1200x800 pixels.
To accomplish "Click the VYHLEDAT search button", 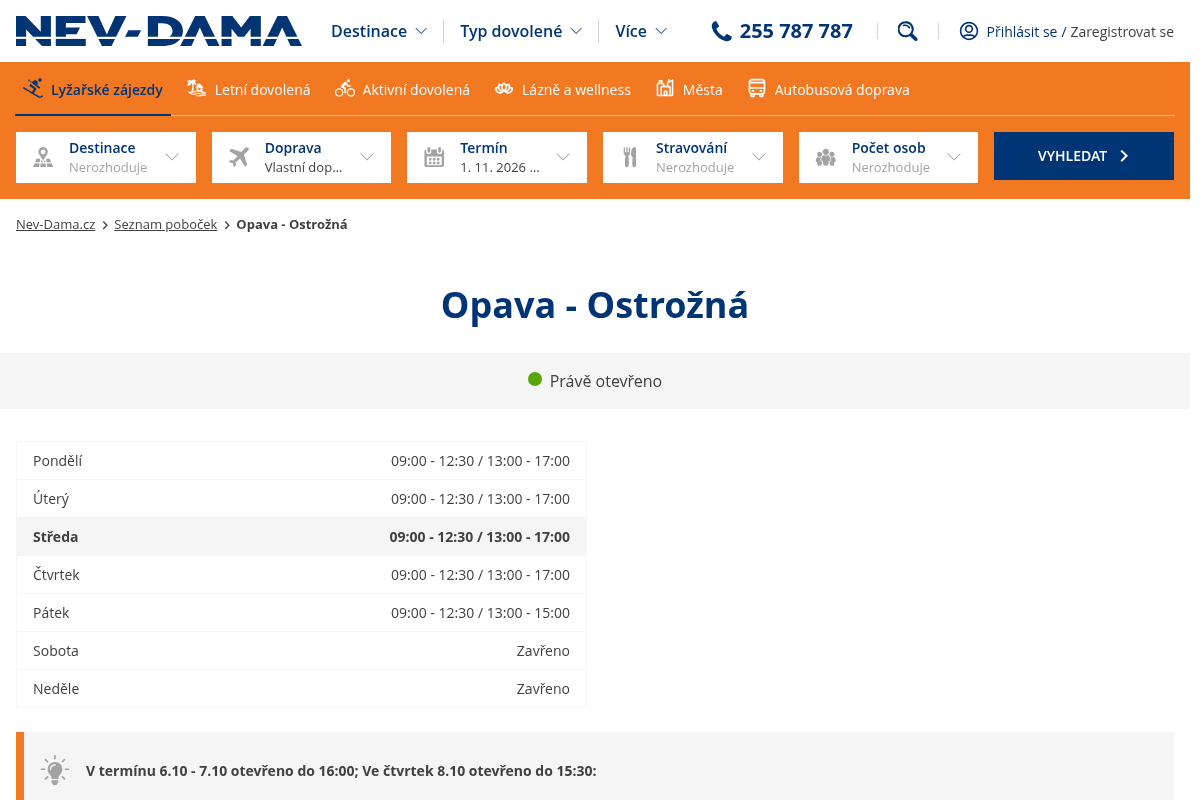I will click(x=1084, y=156).
